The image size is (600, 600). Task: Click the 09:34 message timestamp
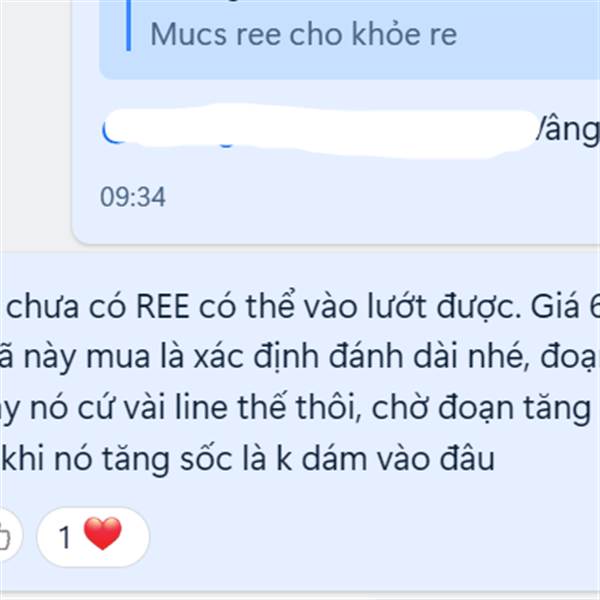[133, 197]
